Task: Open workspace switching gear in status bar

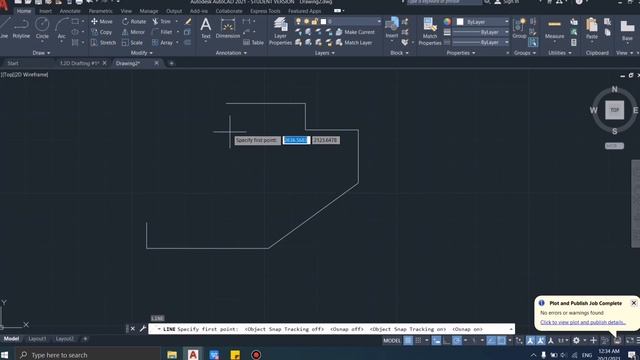Action: (576, 340)
